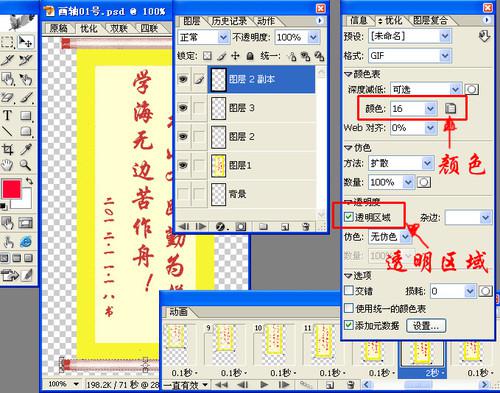Reset default colors icon in toolbox
Viewport: 500px width, 393px height.
coord(4,207)
